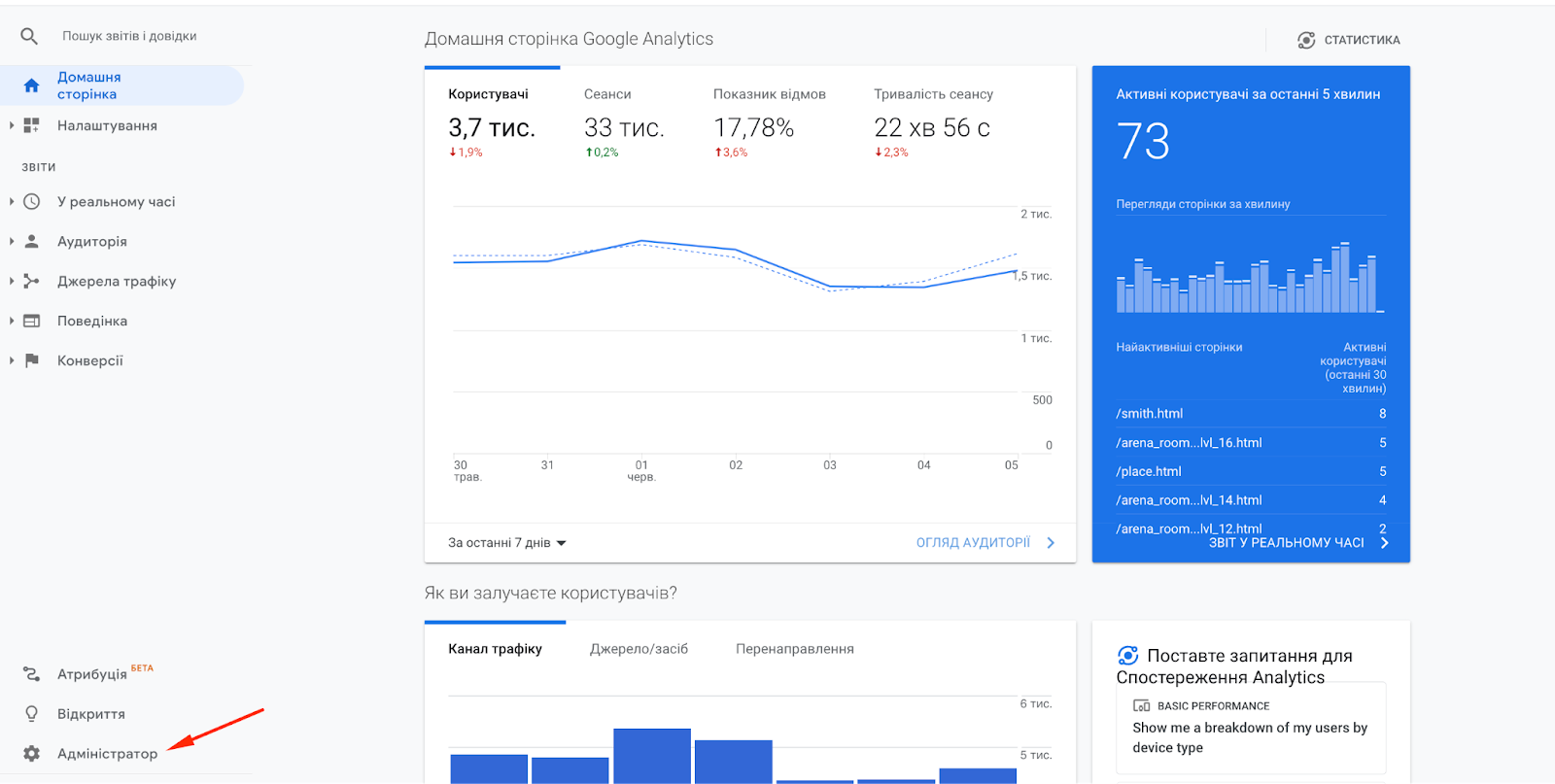Open the За останні 7 днів dropdown
Viewport: 1555px width, 784px height.
506,543
